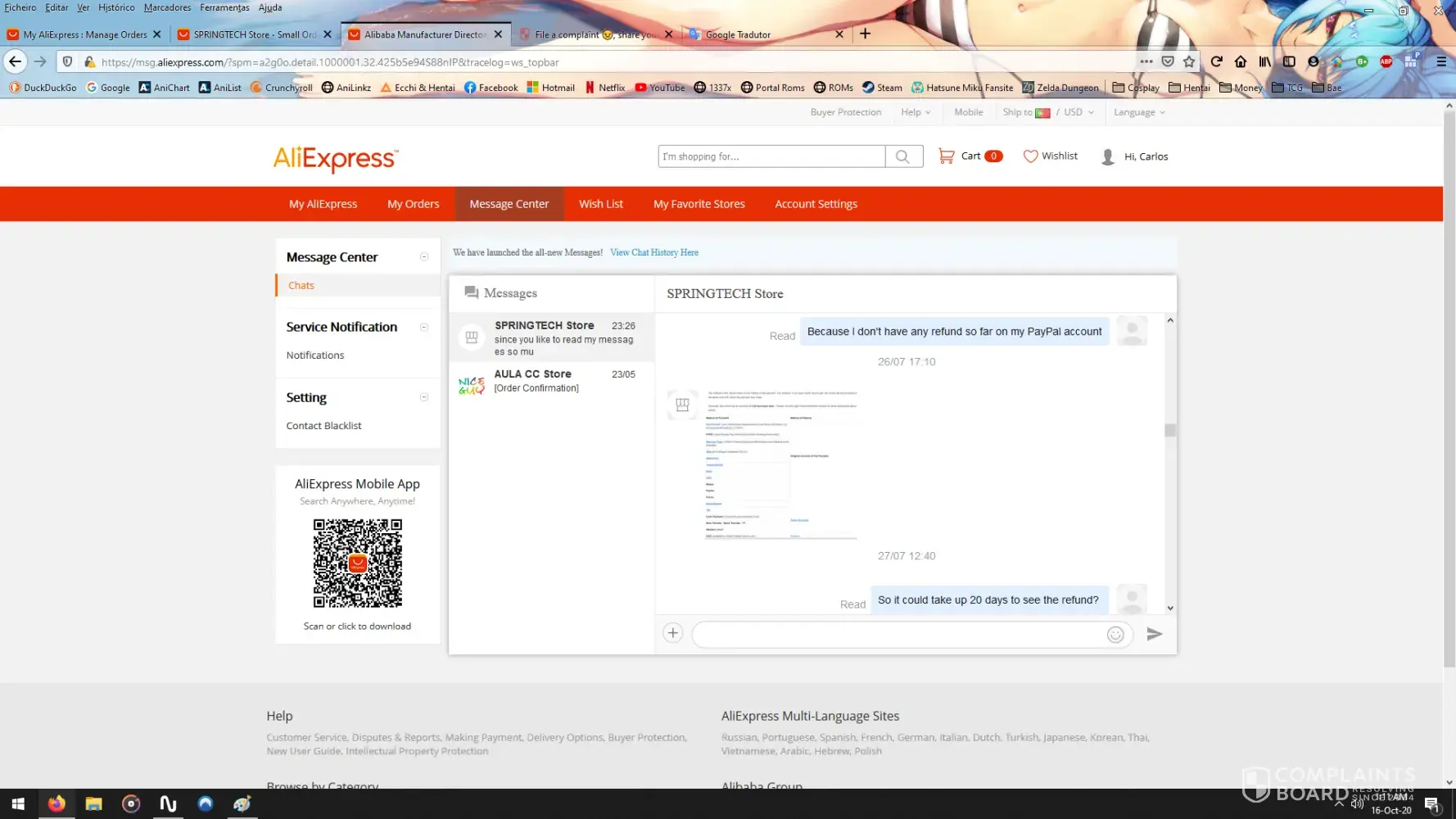Collapse the Message Center sidebar section

pyautogui.click(x=424, y=257)
